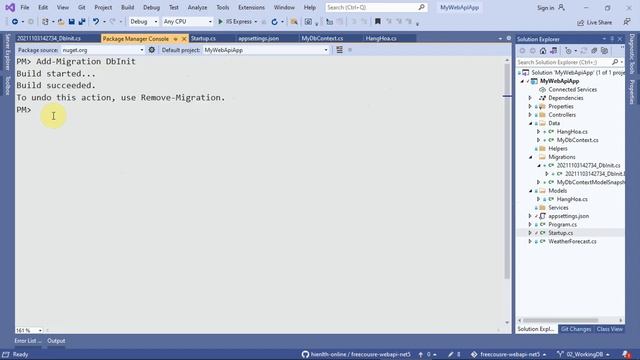Open the Server Explorer side tab
Screen dimensions: 640x360
tap(7, 52)
